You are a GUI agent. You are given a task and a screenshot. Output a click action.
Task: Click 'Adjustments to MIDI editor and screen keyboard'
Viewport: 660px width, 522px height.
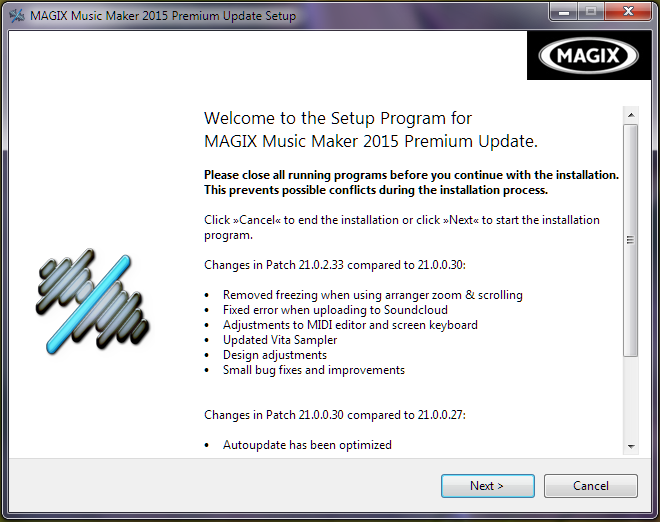pyautogui.click(x=350, y=325)
